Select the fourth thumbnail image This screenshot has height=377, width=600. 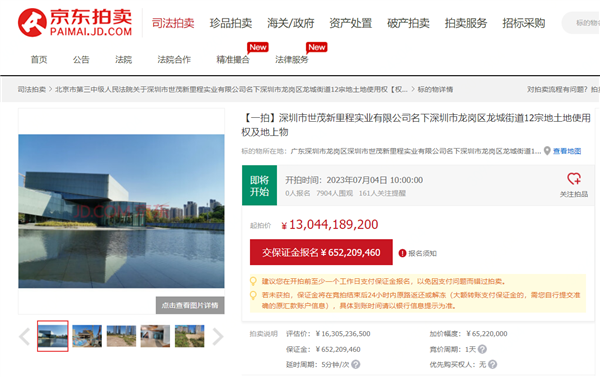point(155,336)
